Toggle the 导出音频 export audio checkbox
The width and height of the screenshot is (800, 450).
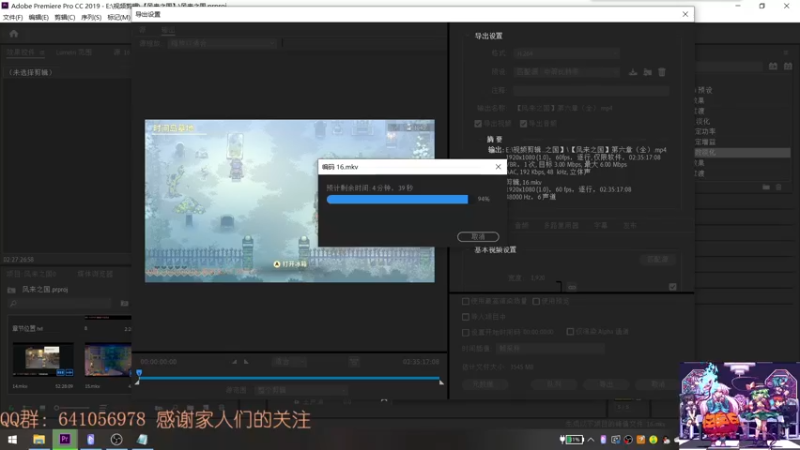pyautogui.click(x=523, y=123)
